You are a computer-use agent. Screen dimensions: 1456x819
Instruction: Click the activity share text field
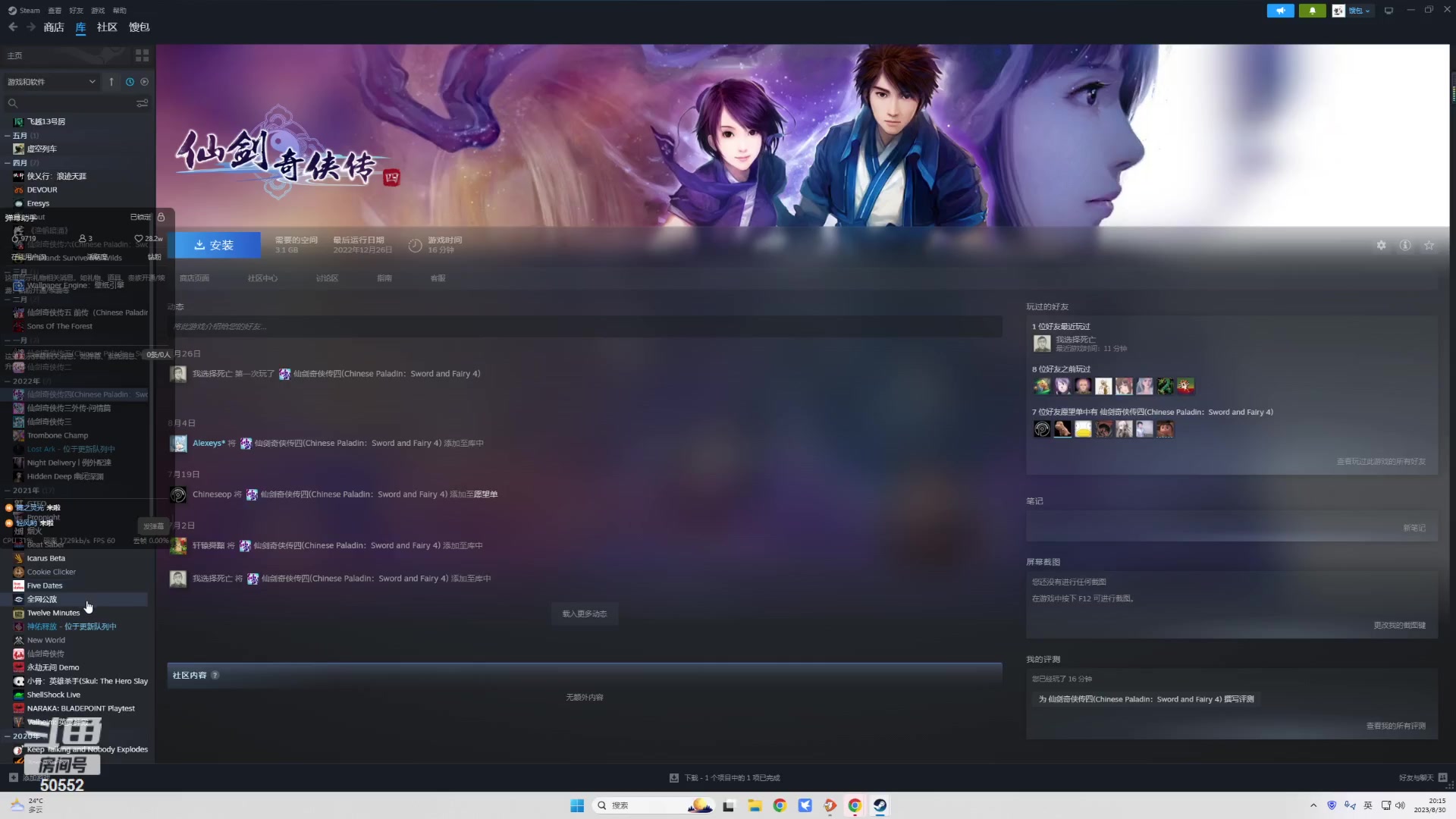(x=585, y=327)
